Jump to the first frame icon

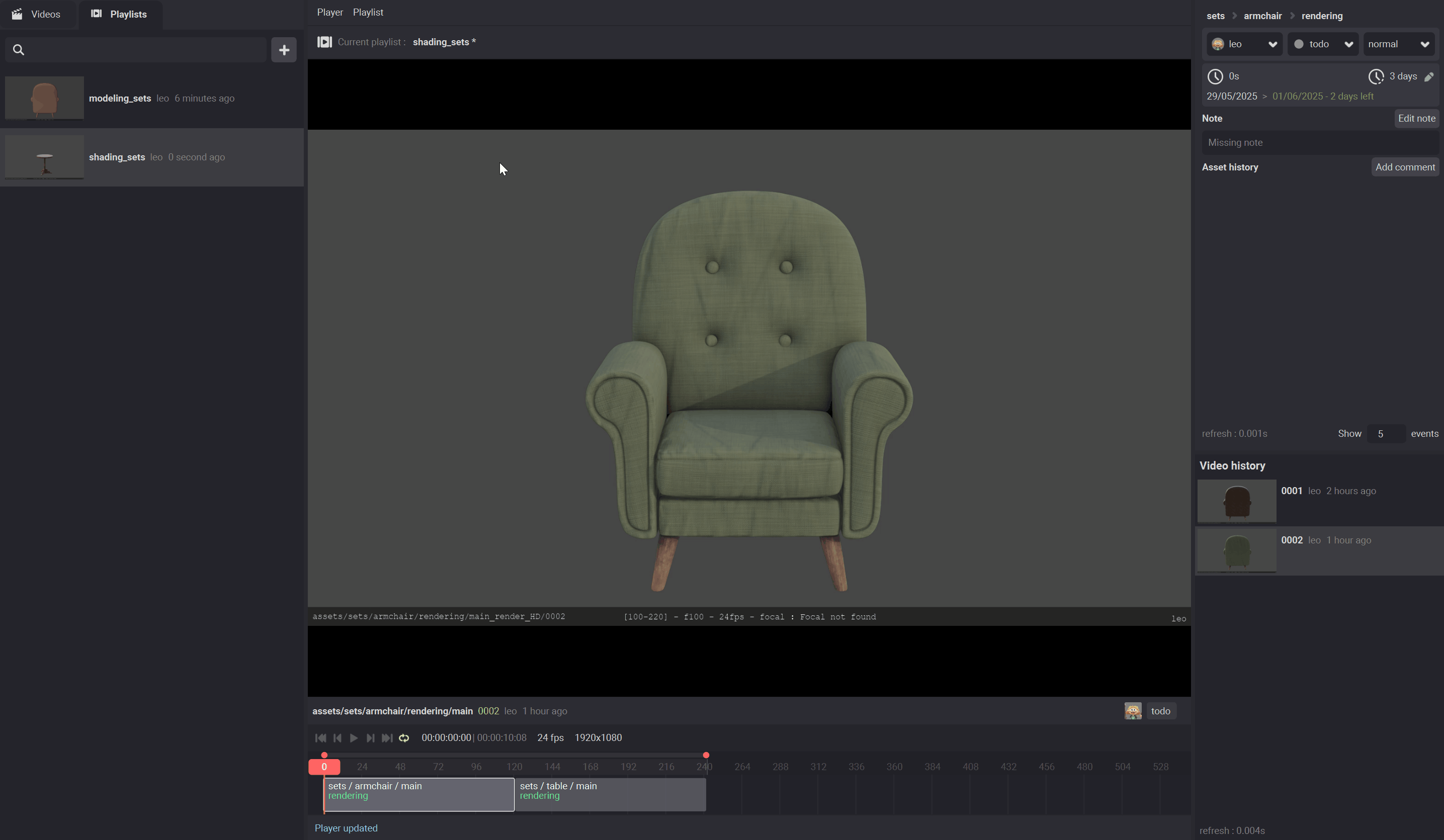pos(320,738)
